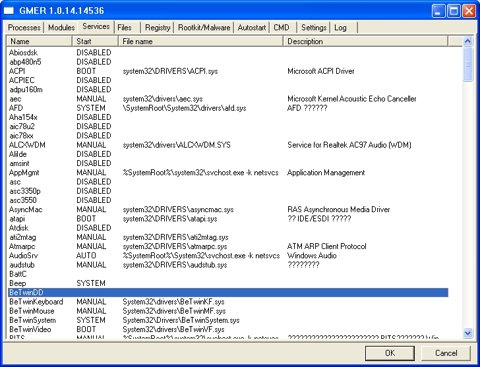Select the asc3550 service row
The width and height of the screenshot is (480, 367).
point(228,200)
